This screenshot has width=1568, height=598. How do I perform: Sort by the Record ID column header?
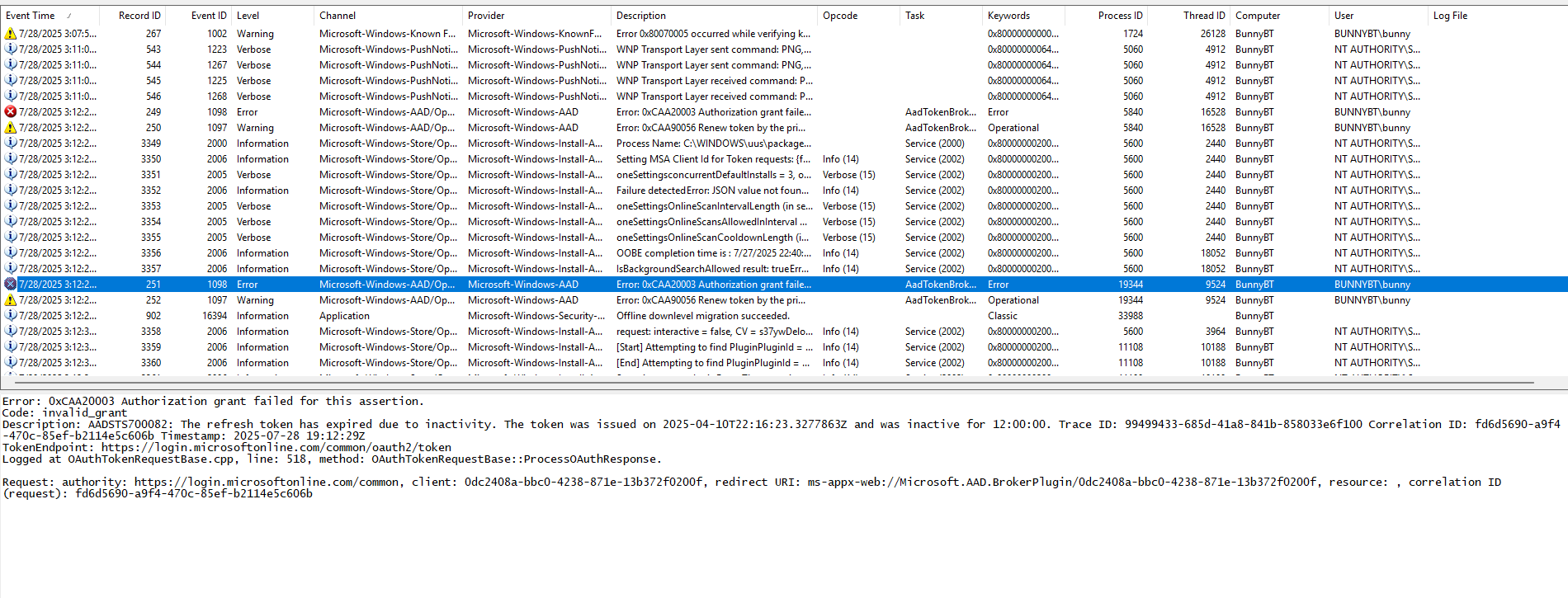tap(132, 16)
